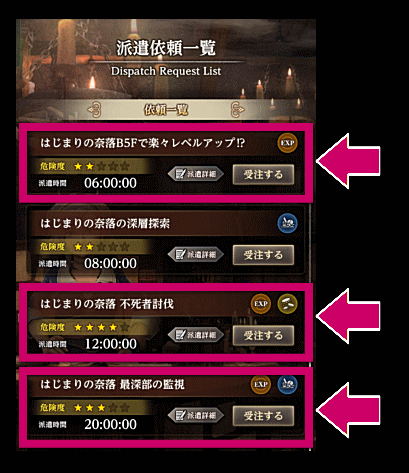This screenshot has height=473, width=409.
Task: Select the 依頼一覧 tab header
Action: point(166,110)
